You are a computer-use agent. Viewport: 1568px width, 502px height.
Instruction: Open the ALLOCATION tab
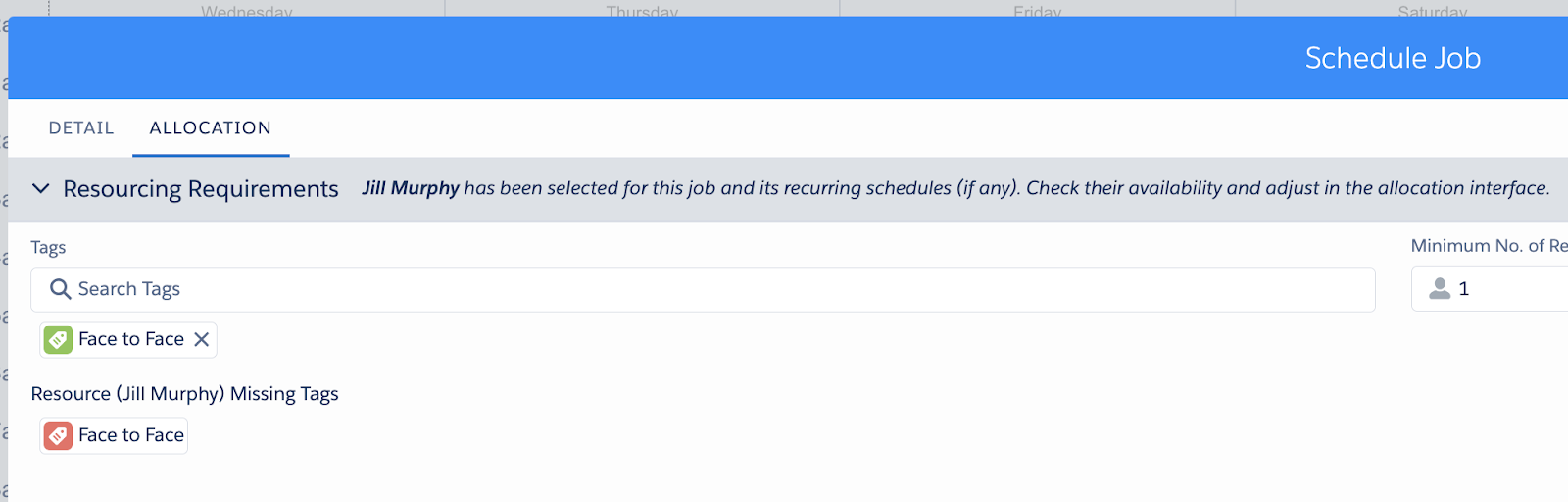pyautogui.click(x=211, y=128)
